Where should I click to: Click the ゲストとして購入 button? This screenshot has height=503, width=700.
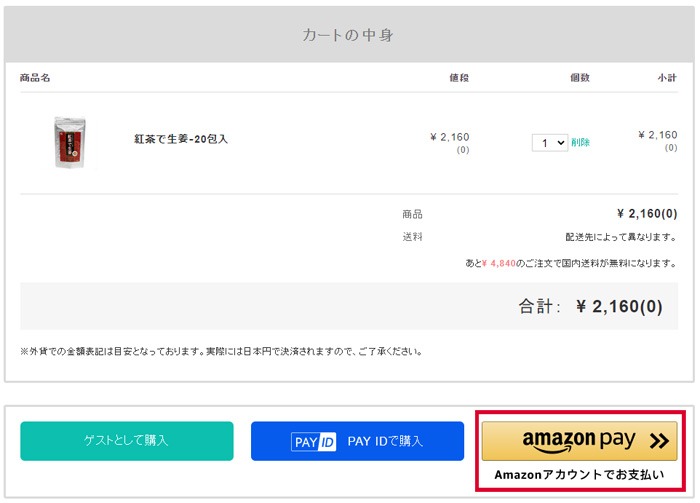127,441
